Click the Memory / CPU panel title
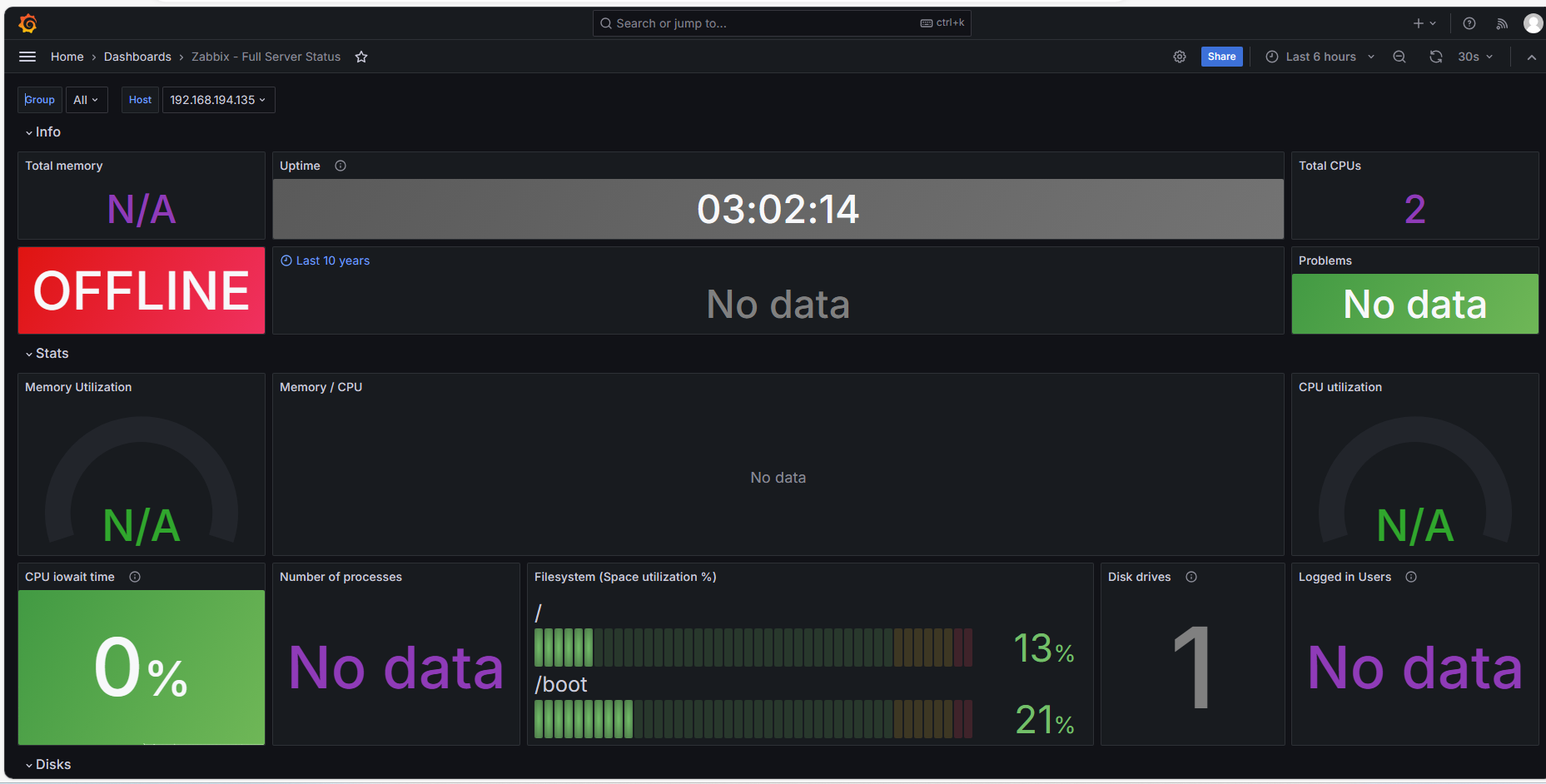This screenshot has width=1546, height=784. (x=321, y=387)
